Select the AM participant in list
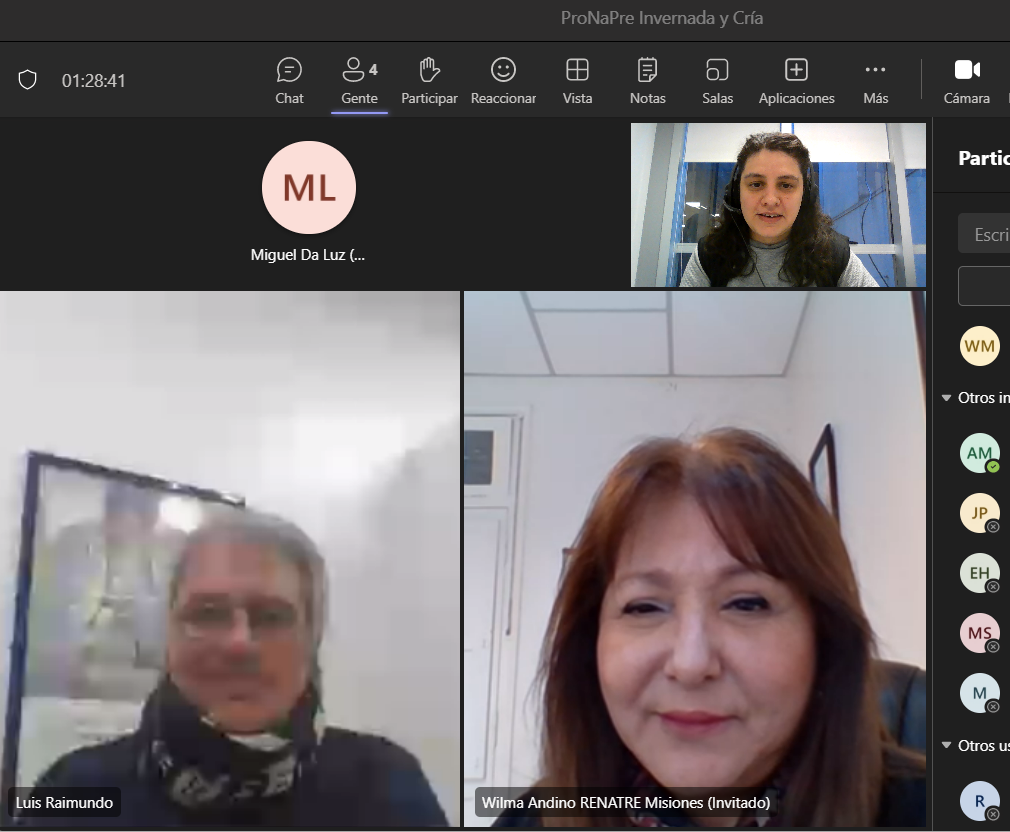Image resolution: width=1010 pixels, height=832 pixels. click(x=979, y=453)
